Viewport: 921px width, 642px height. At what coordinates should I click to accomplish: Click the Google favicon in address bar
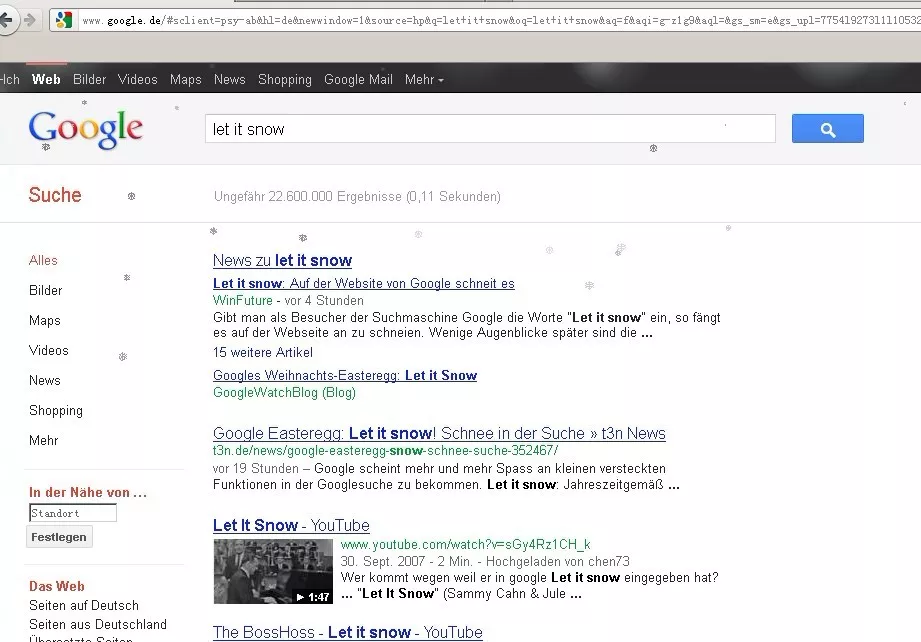[63, 21]
